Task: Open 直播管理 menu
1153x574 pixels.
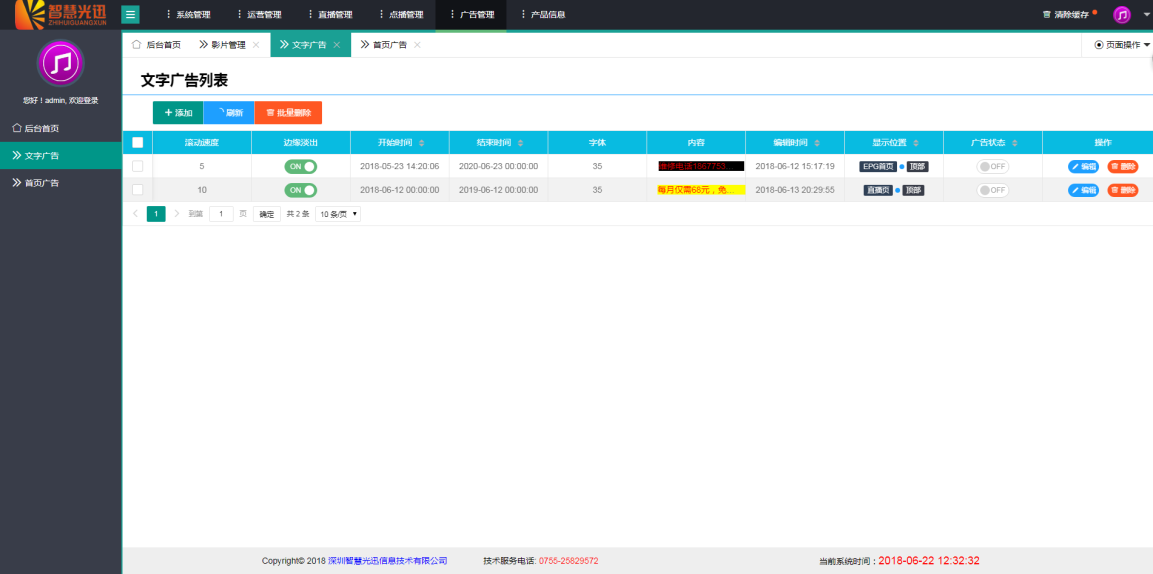Action: point(330,15)
